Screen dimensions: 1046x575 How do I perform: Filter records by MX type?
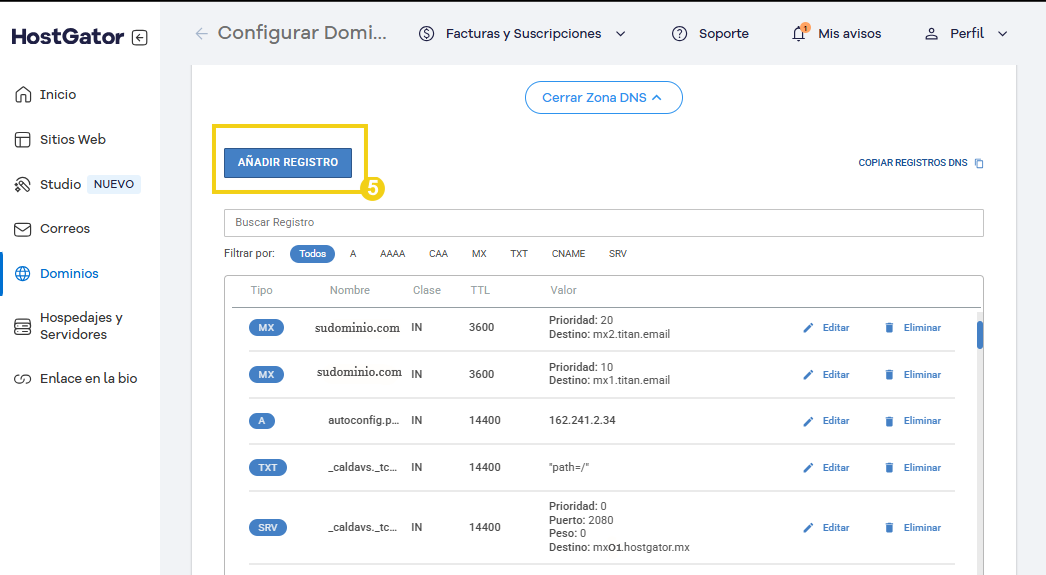(x=479, y=253)
